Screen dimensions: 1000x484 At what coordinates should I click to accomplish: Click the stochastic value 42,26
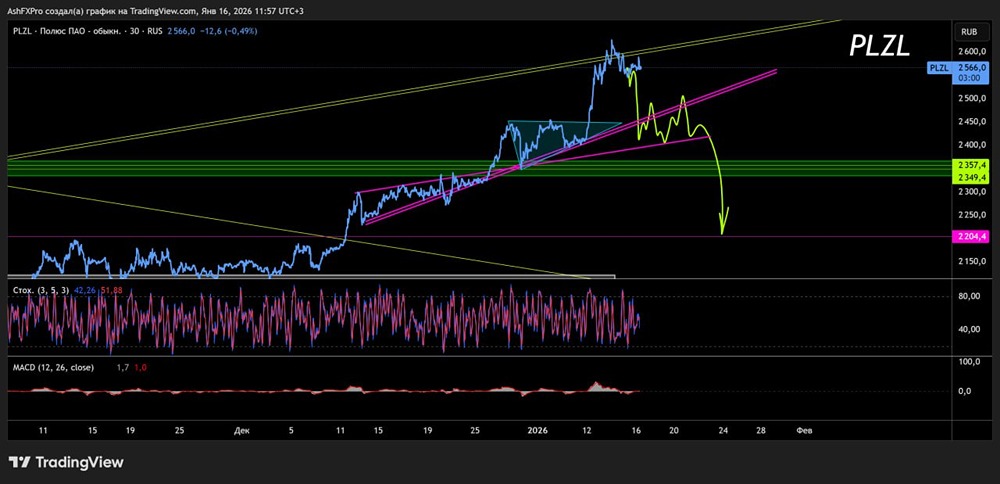(83, 290)
